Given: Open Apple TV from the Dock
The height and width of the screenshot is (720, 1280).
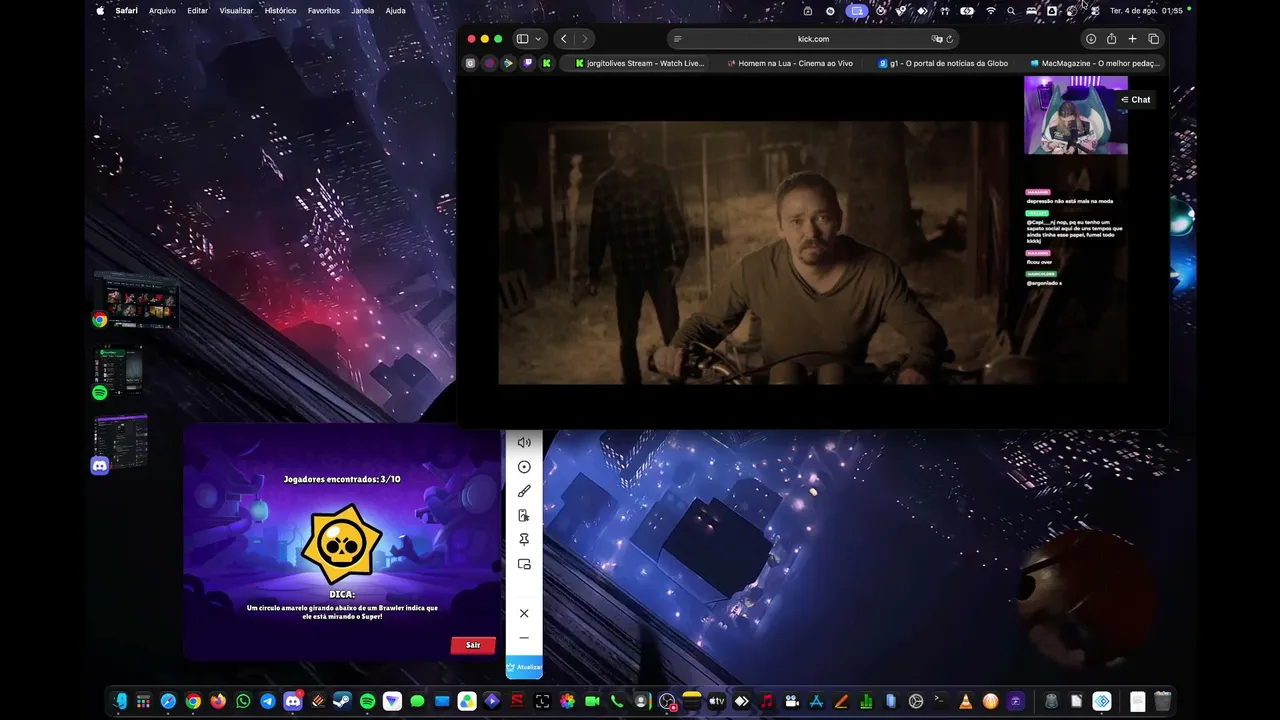Looking at the screenshot, I should point(717,701).
